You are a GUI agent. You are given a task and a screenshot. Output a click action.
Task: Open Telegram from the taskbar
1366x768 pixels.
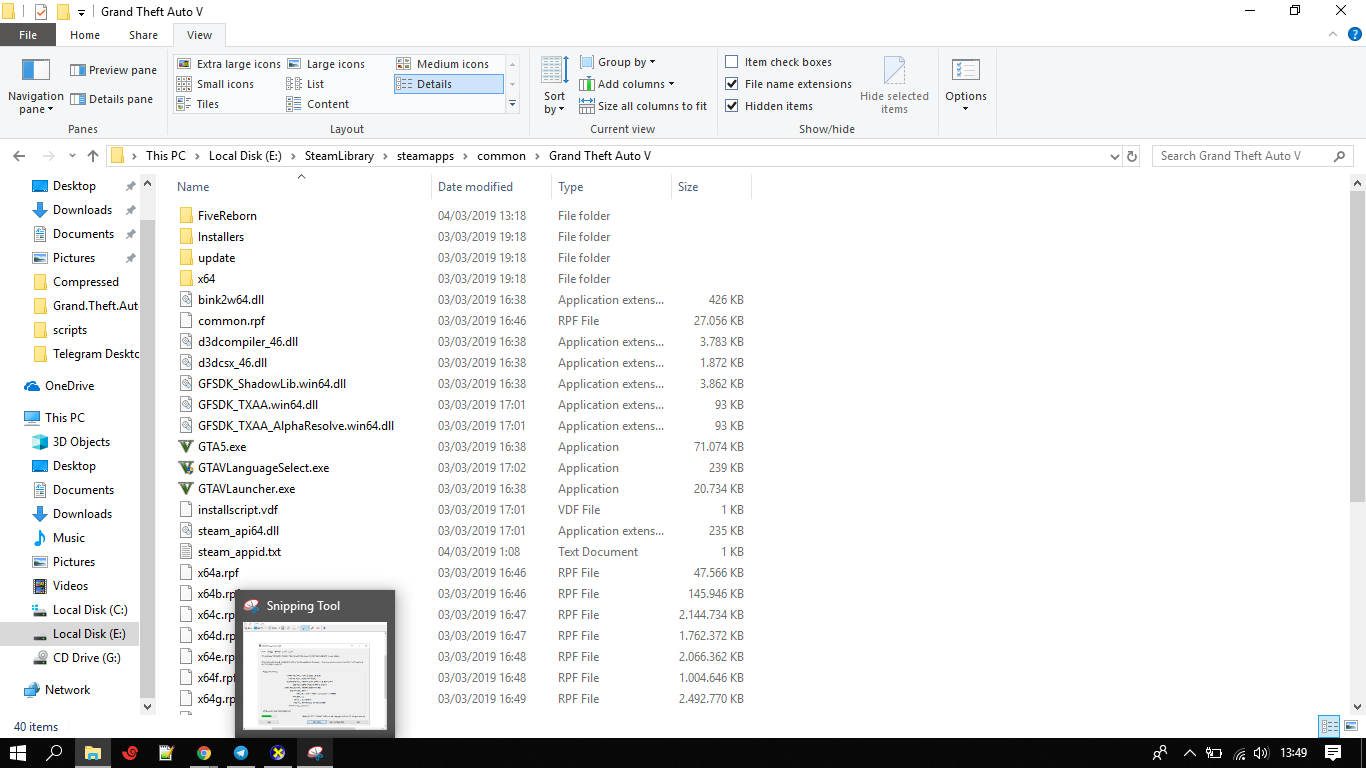click(x=241, y=753)
